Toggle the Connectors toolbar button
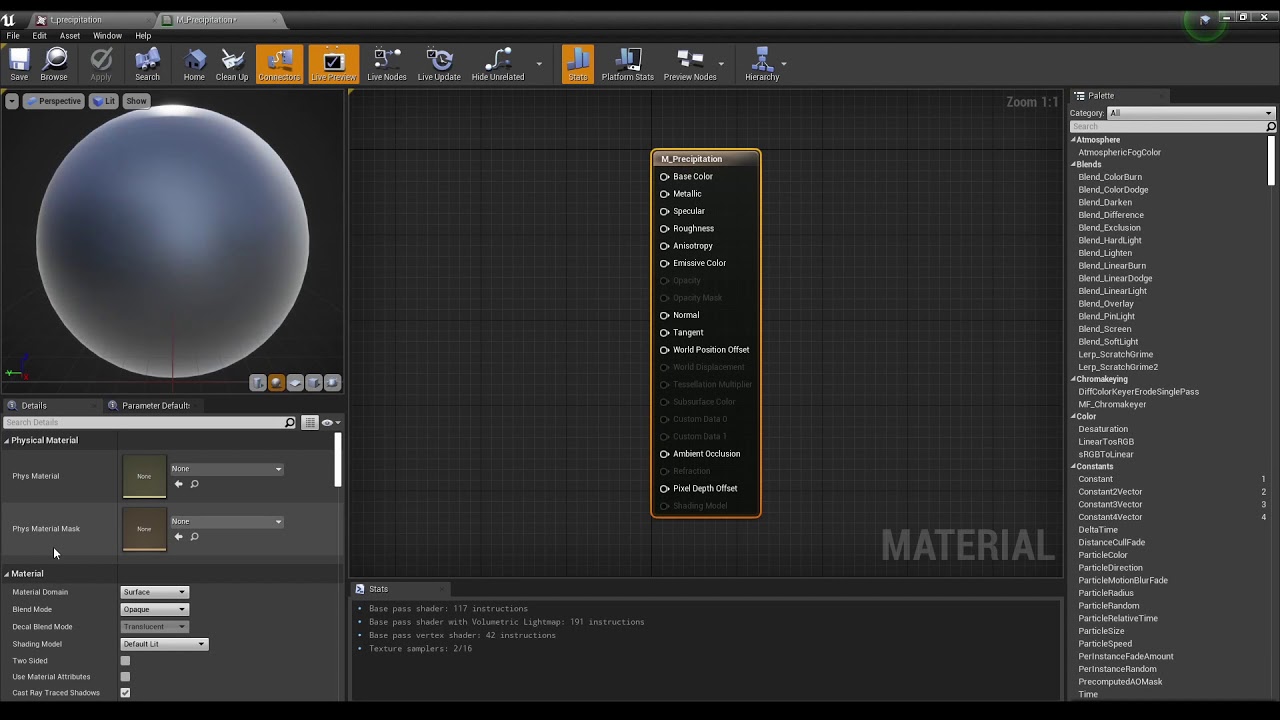 279,64
